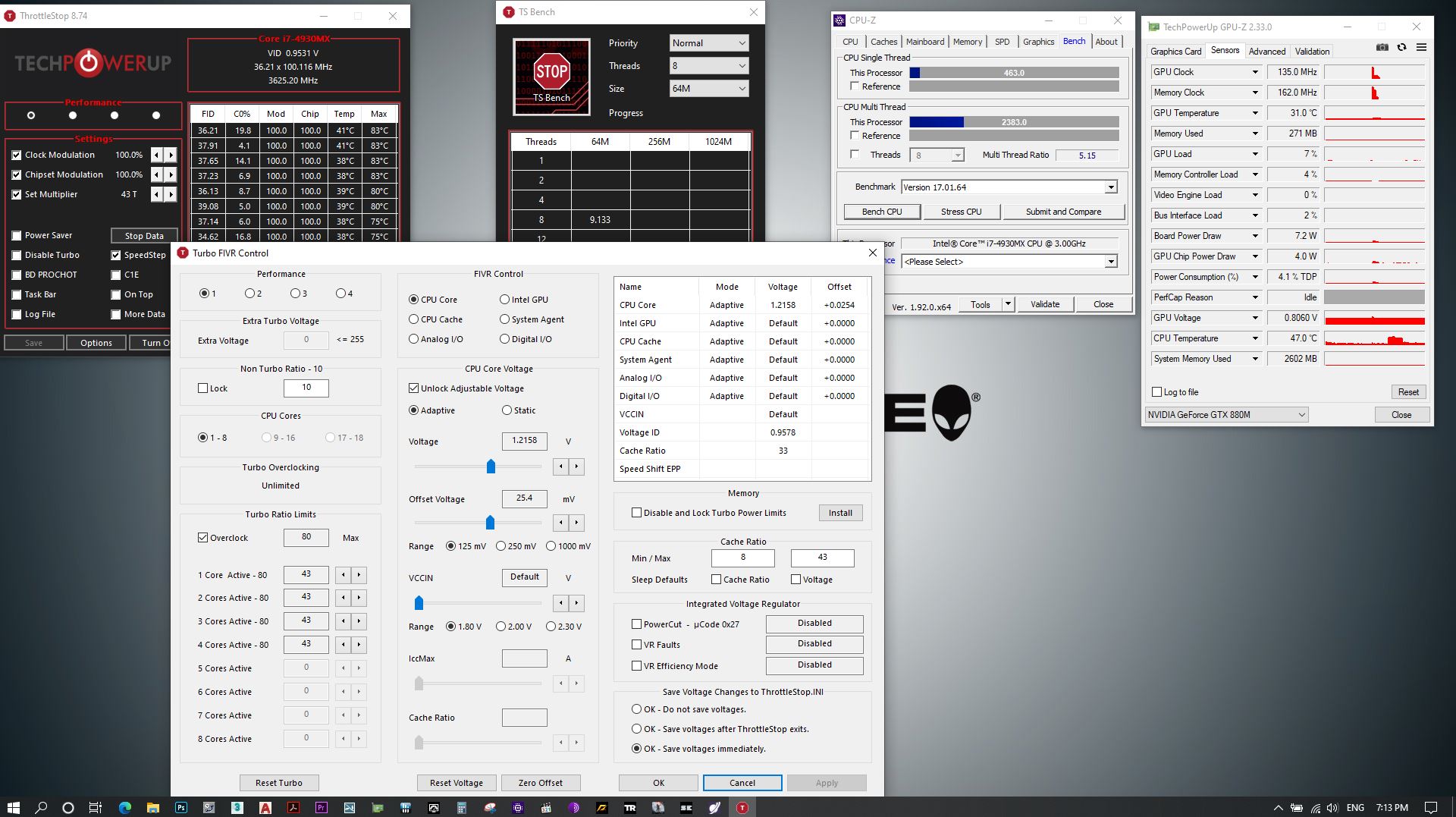Open CPU-Z Tools dropdown arrow

1008,304
